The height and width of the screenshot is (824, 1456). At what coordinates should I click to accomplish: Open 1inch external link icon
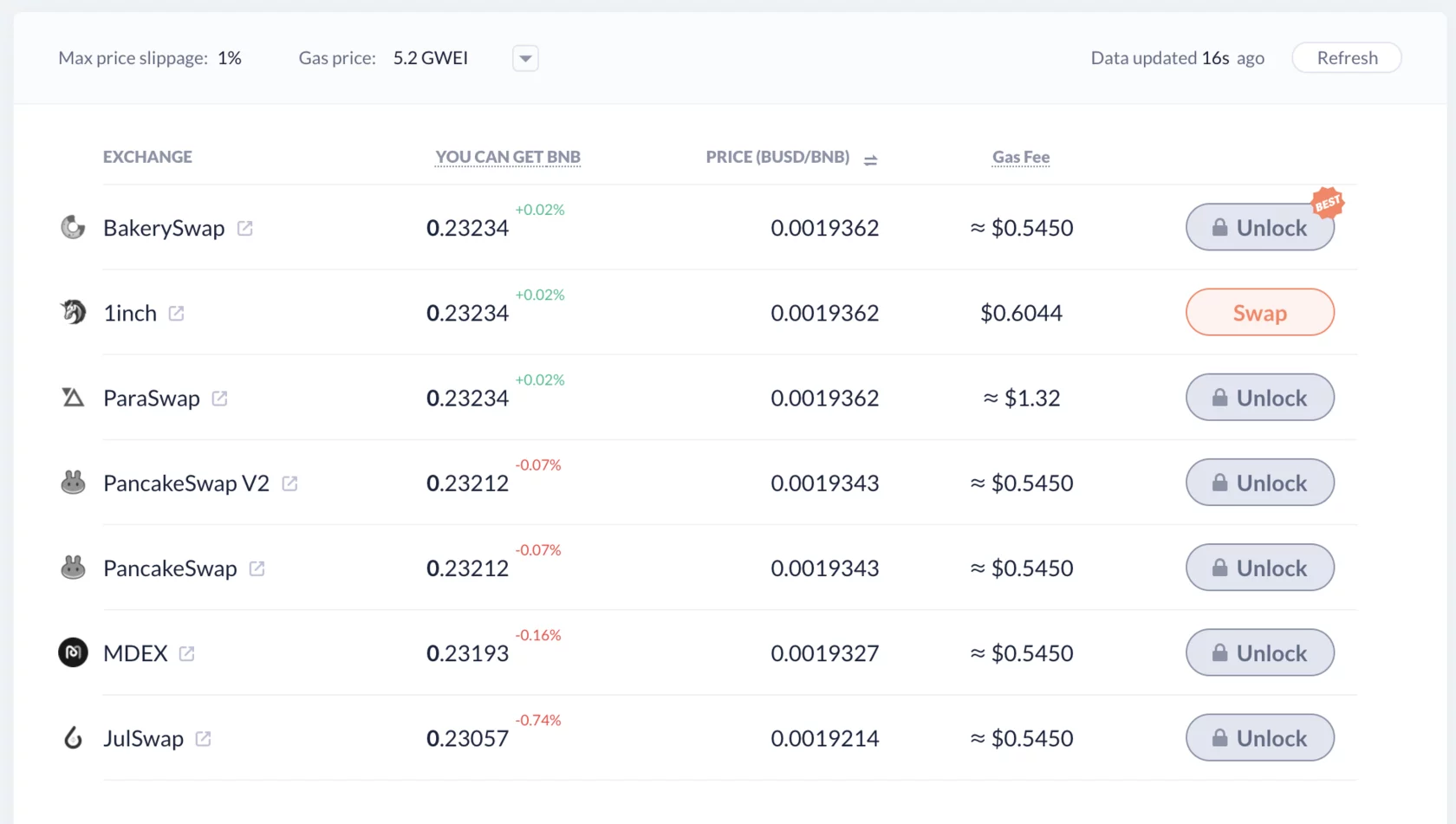(177, 313)
